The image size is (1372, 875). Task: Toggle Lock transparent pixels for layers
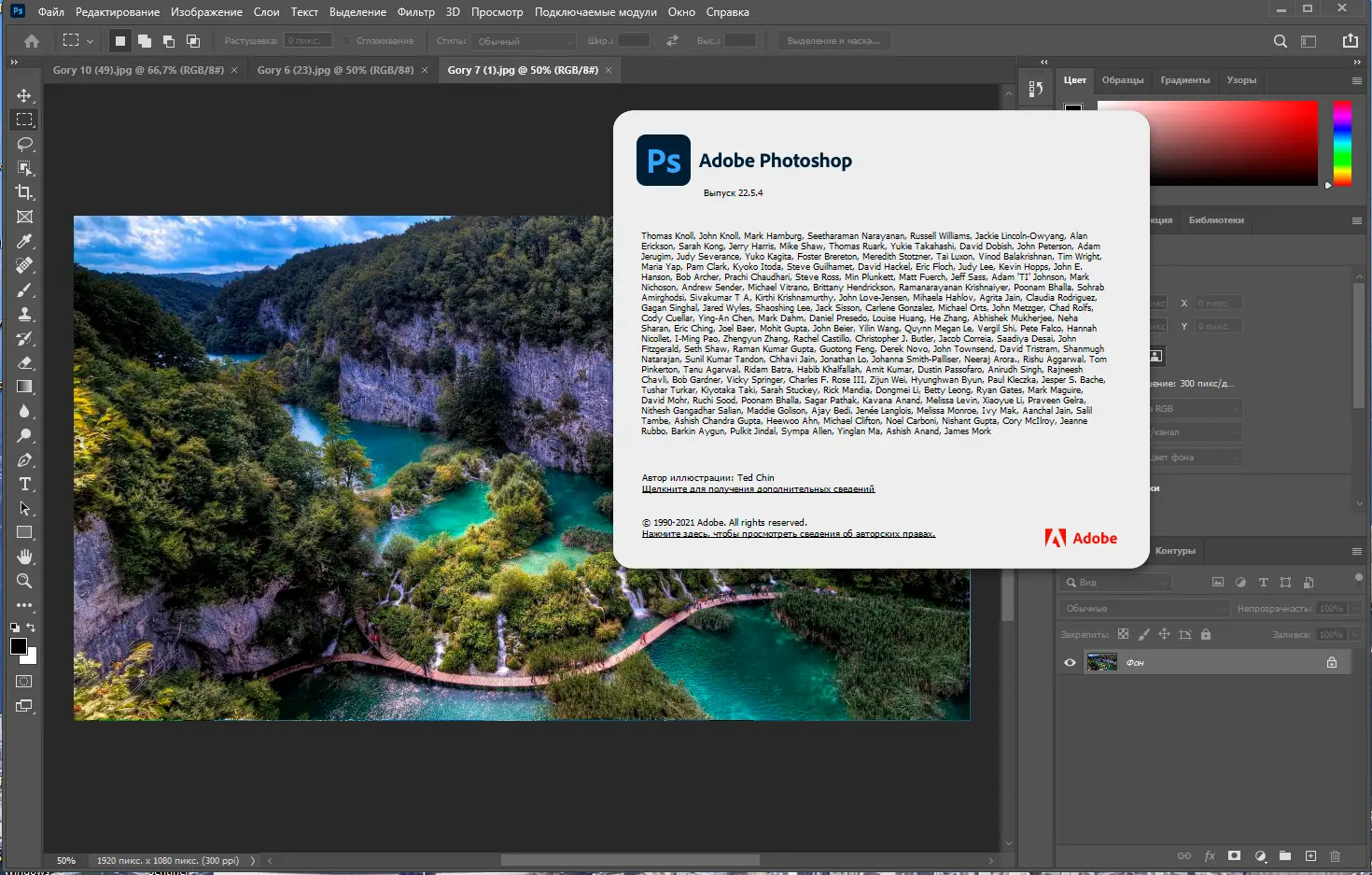coord(1124,634)
